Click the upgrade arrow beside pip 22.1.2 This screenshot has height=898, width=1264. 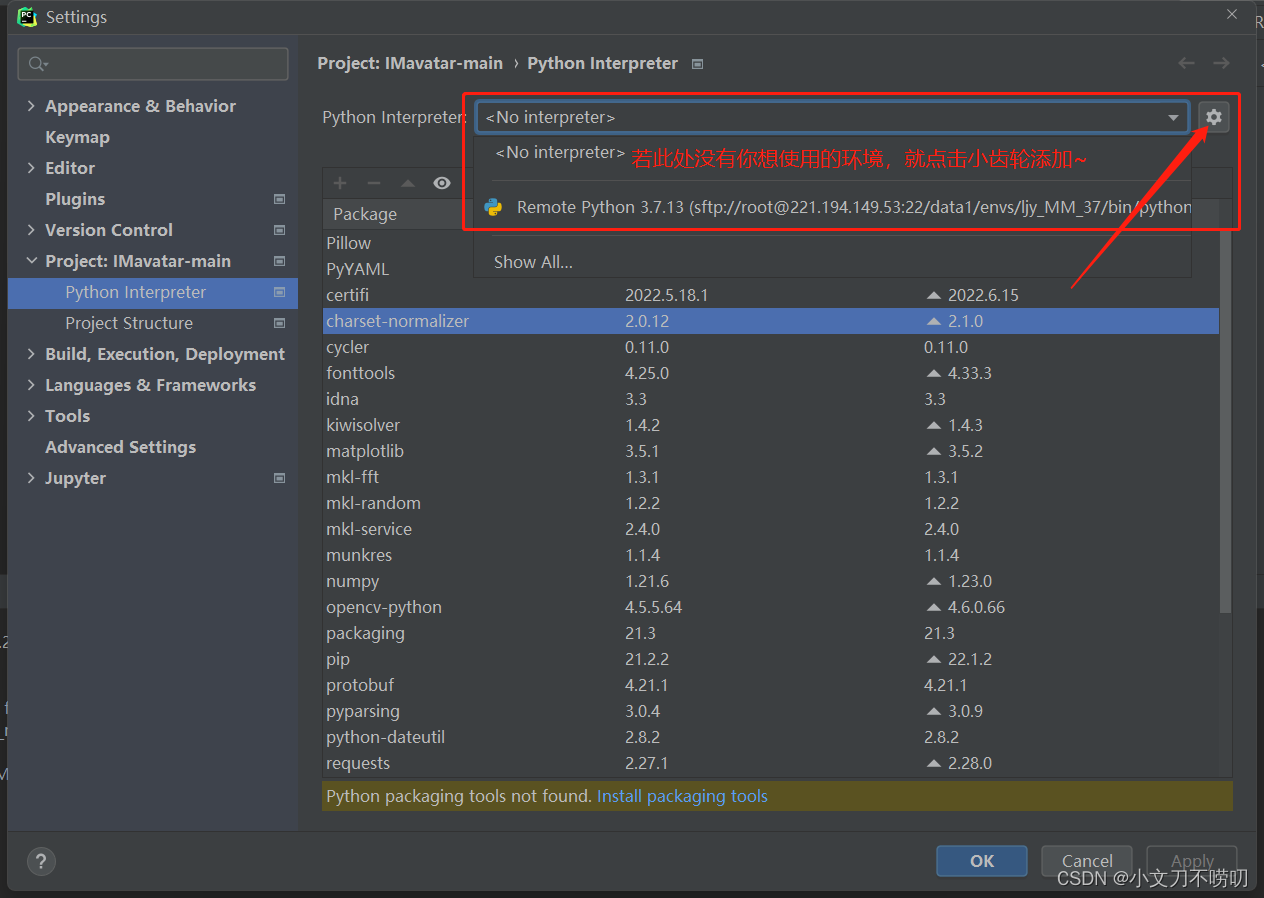tap(934, 659)
